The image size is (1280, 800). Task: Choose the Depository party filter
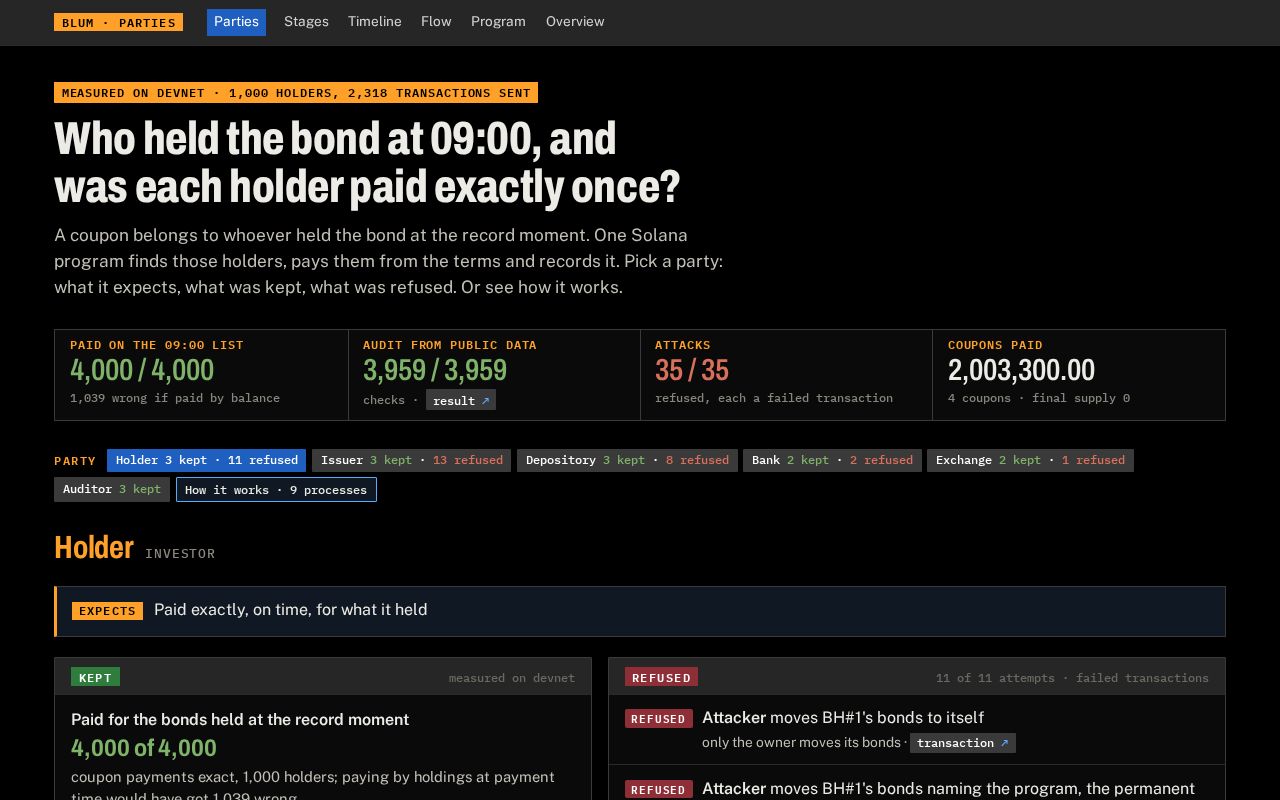point(627,460)
